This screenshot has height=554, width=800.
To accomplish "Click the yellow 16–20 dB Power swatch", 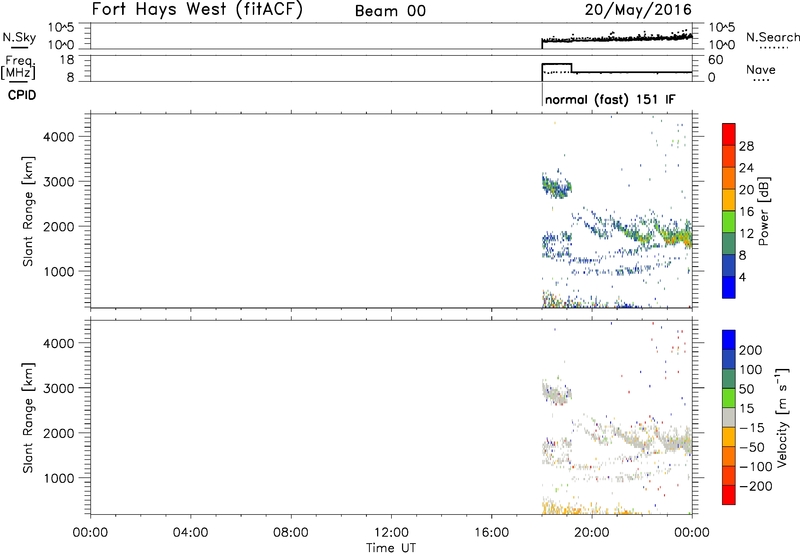I will [x=729, y=199].
